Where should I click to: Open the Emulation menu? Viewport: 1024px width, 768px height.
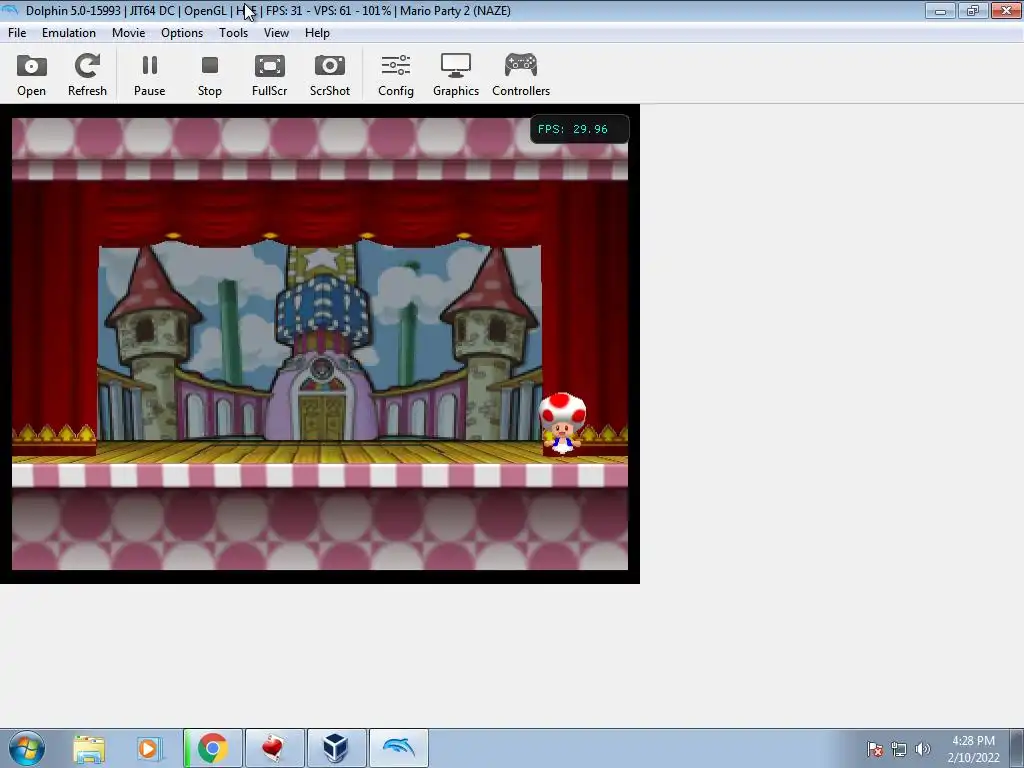pyautogui.click(x=69, y=33)
